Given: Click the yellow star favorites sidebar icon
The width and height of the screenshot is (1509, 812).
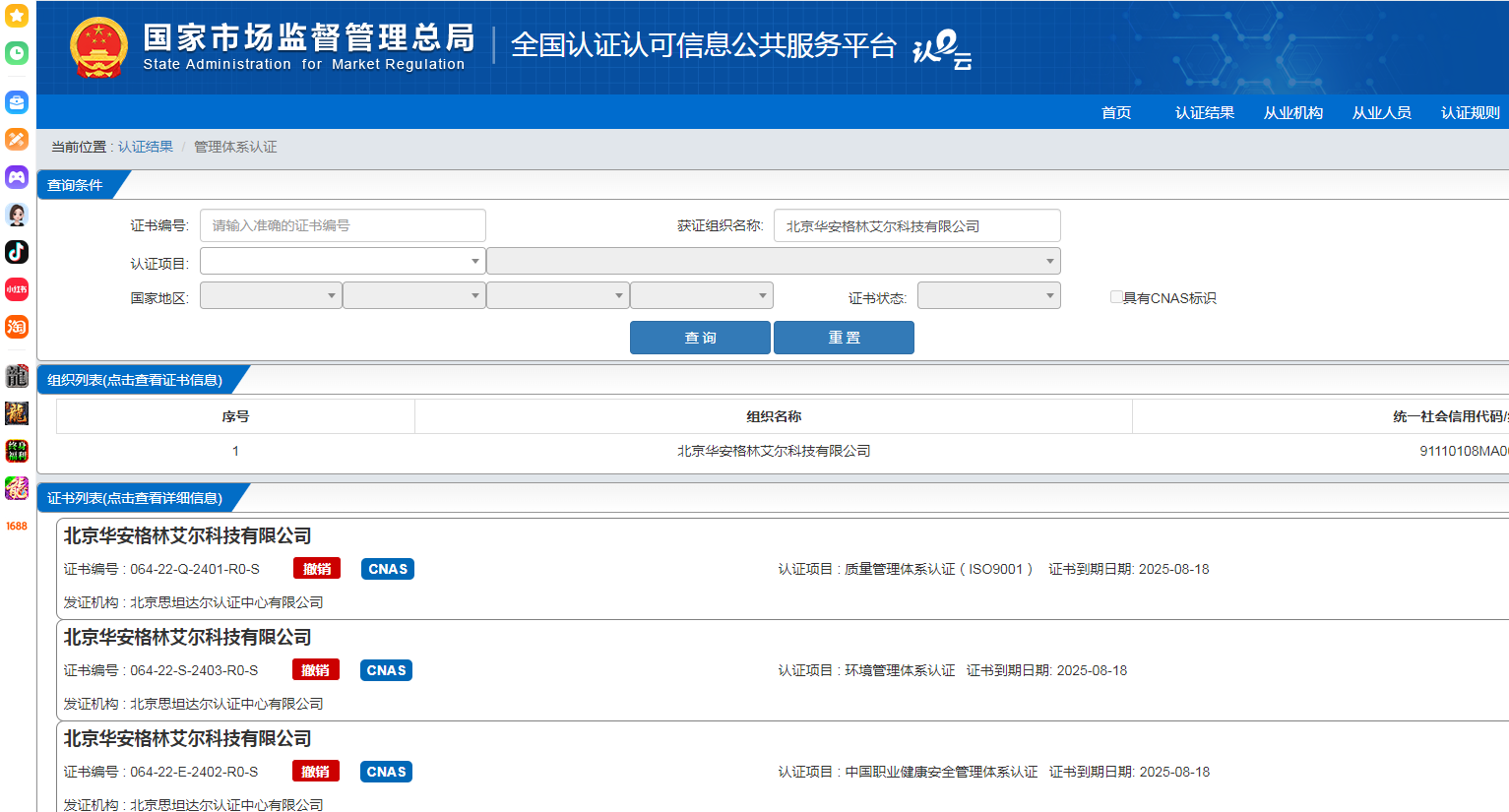Looking at the screenshot, I should (x=17, y=16).
